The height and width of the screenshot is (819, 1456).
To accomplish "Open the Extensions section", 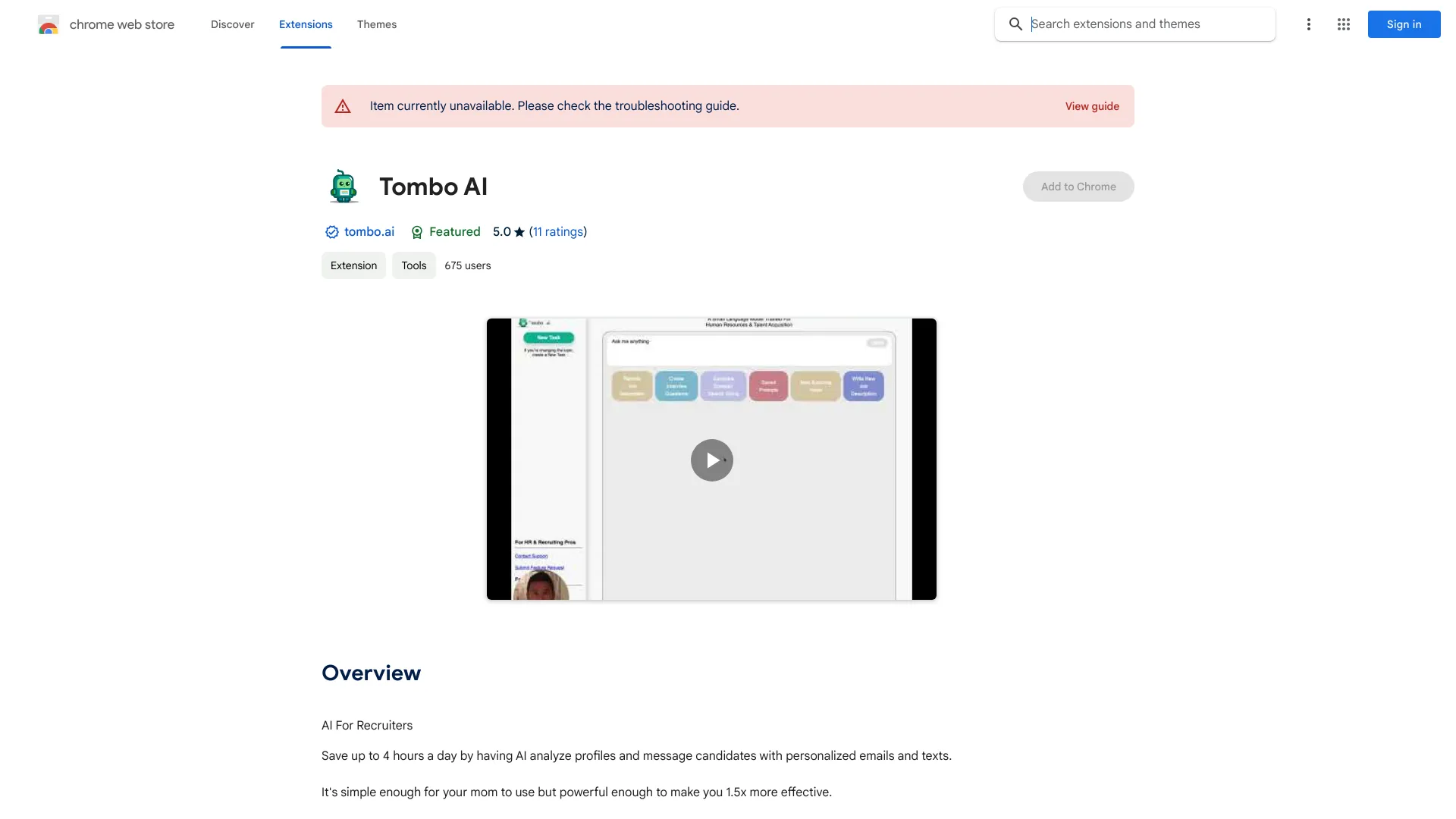I will [x=306, y=24].
